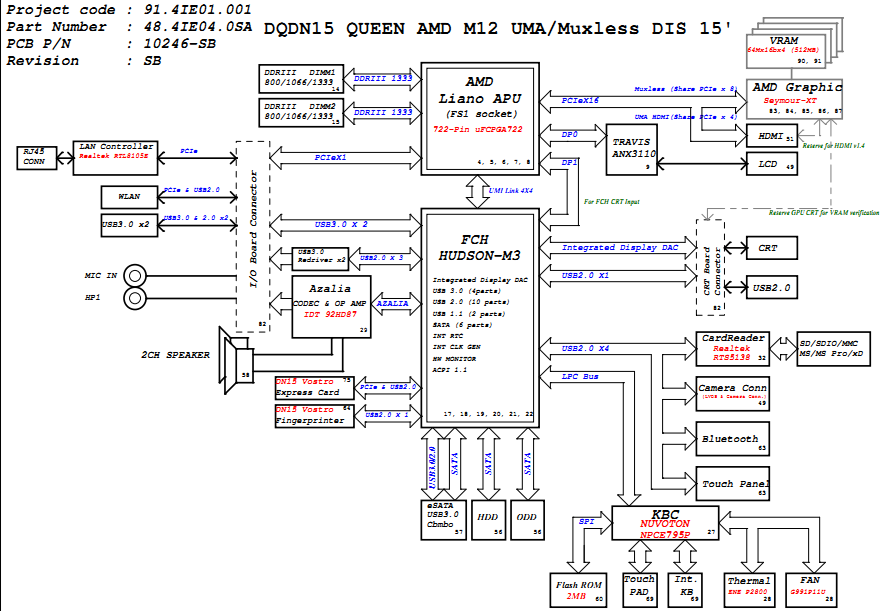Click the DP1 arrow label
Viewport: 882px width, 611px height.
point(569,163)
